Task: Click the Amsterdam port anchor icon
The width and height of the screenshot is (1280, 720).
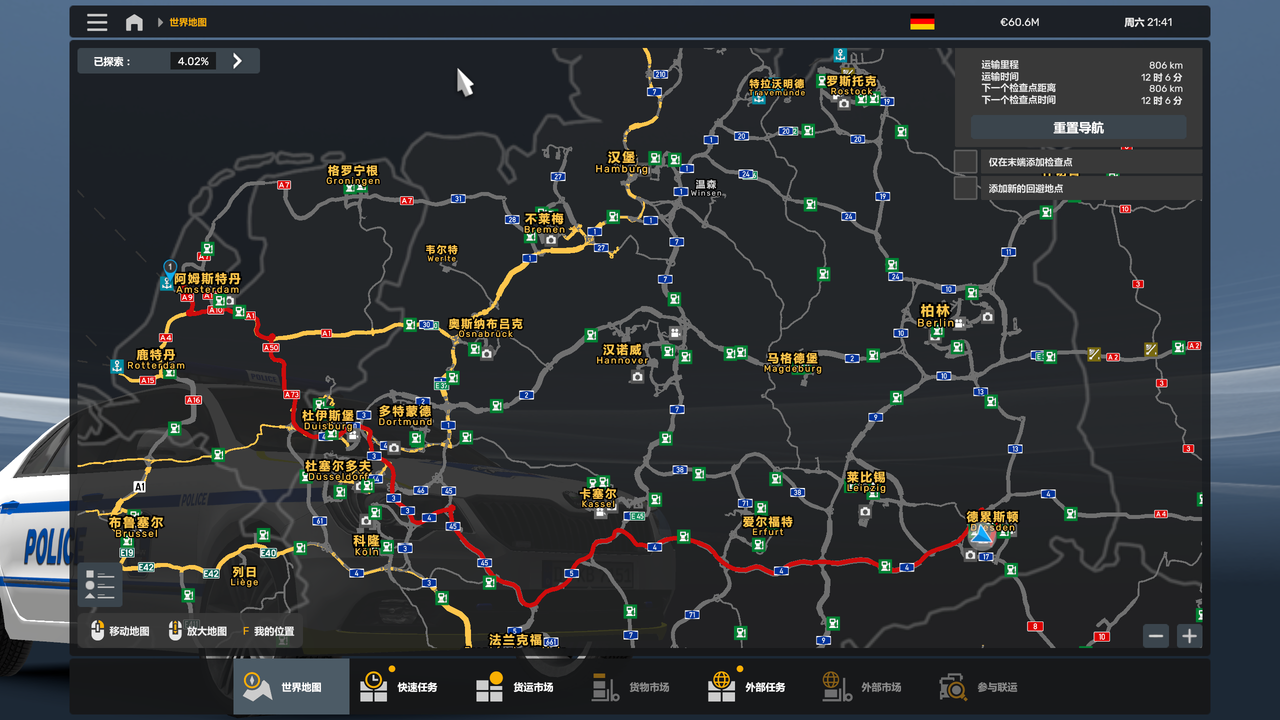Action: tap(166, 283)
